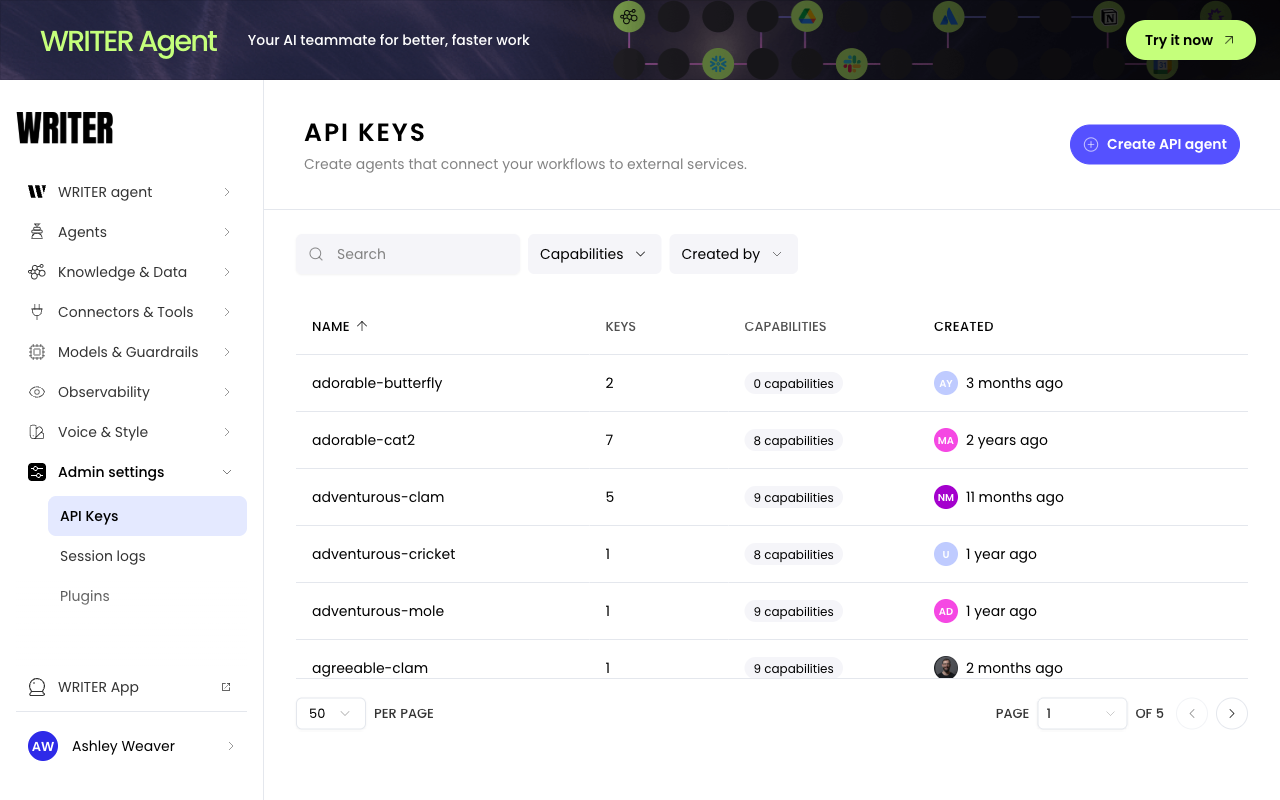Open Voice & Style sidebar item
Image resolution: width=1280 pixels, height=800 pixels.
click(131, 432)
